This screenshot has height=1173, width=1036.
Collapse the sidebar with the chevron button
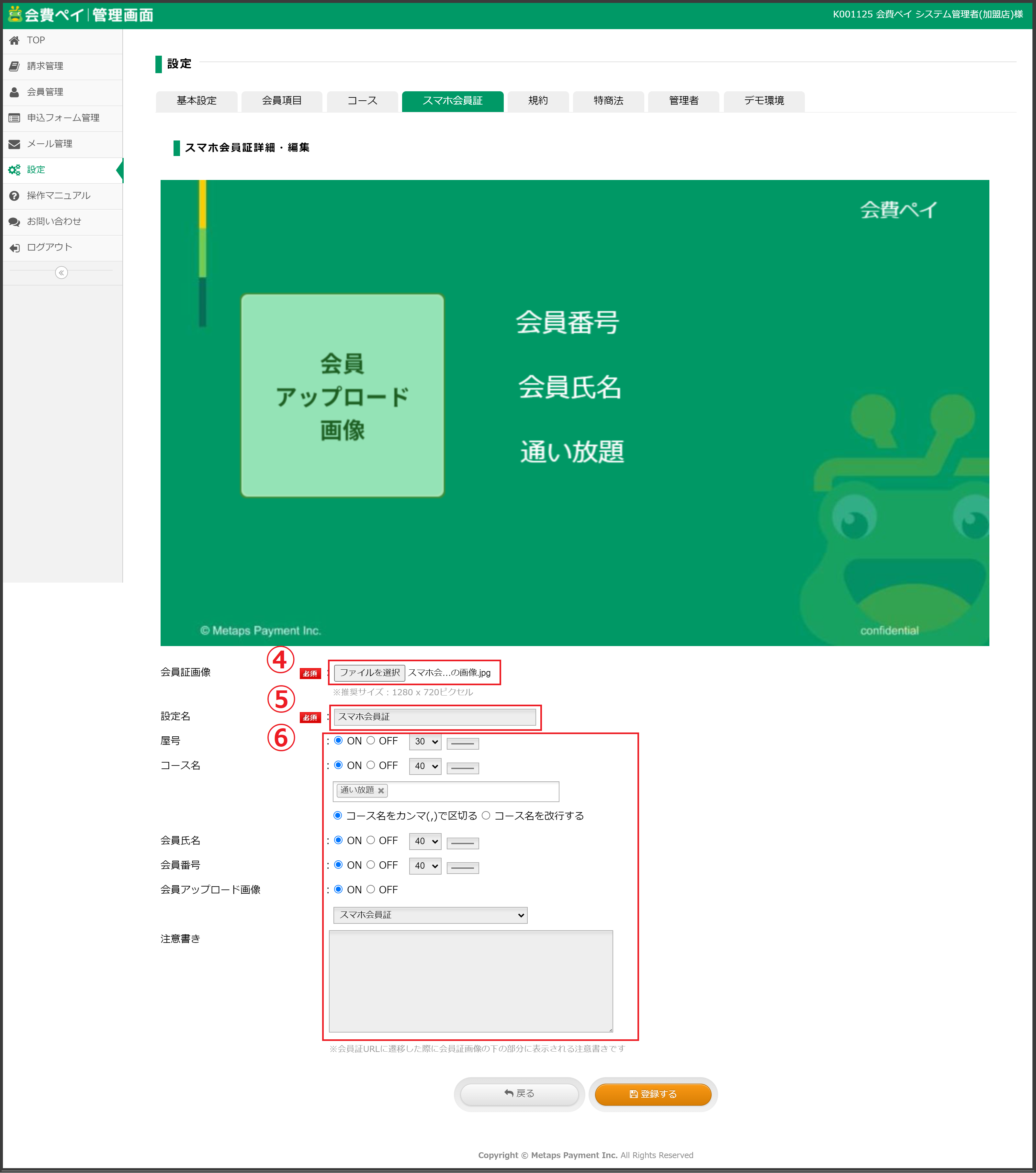62,273
